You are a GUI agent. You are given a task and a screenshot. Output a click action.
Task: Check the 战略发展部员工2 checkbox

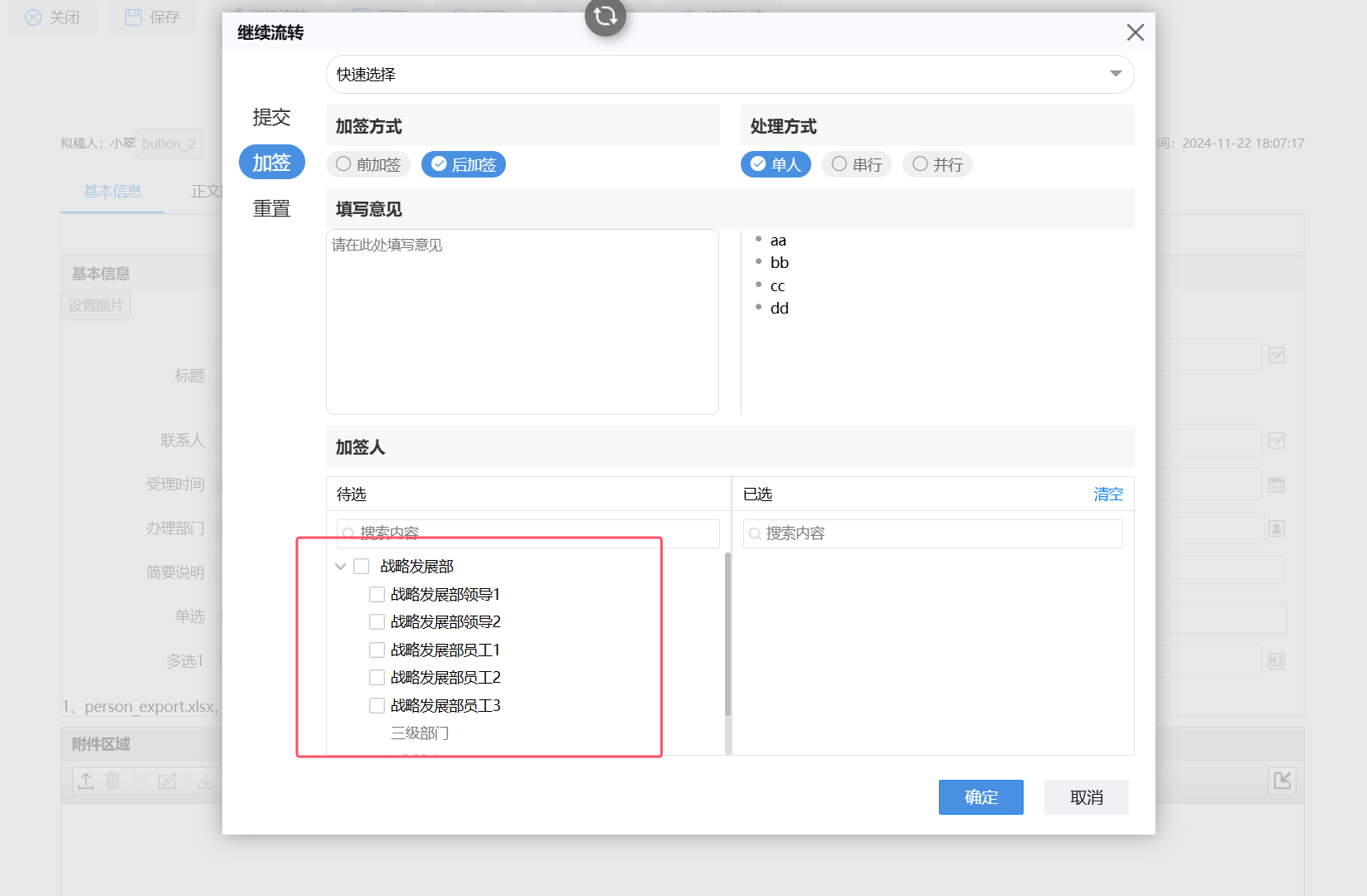coord(377,678)
